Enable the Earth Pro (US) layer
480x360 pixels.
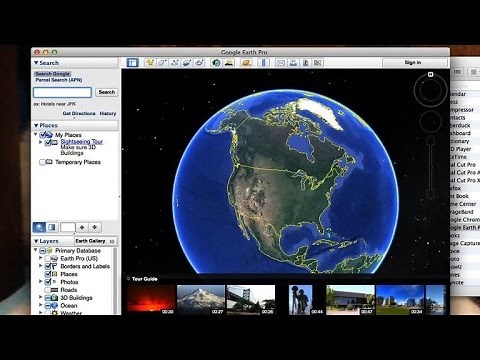click(48, 259)
